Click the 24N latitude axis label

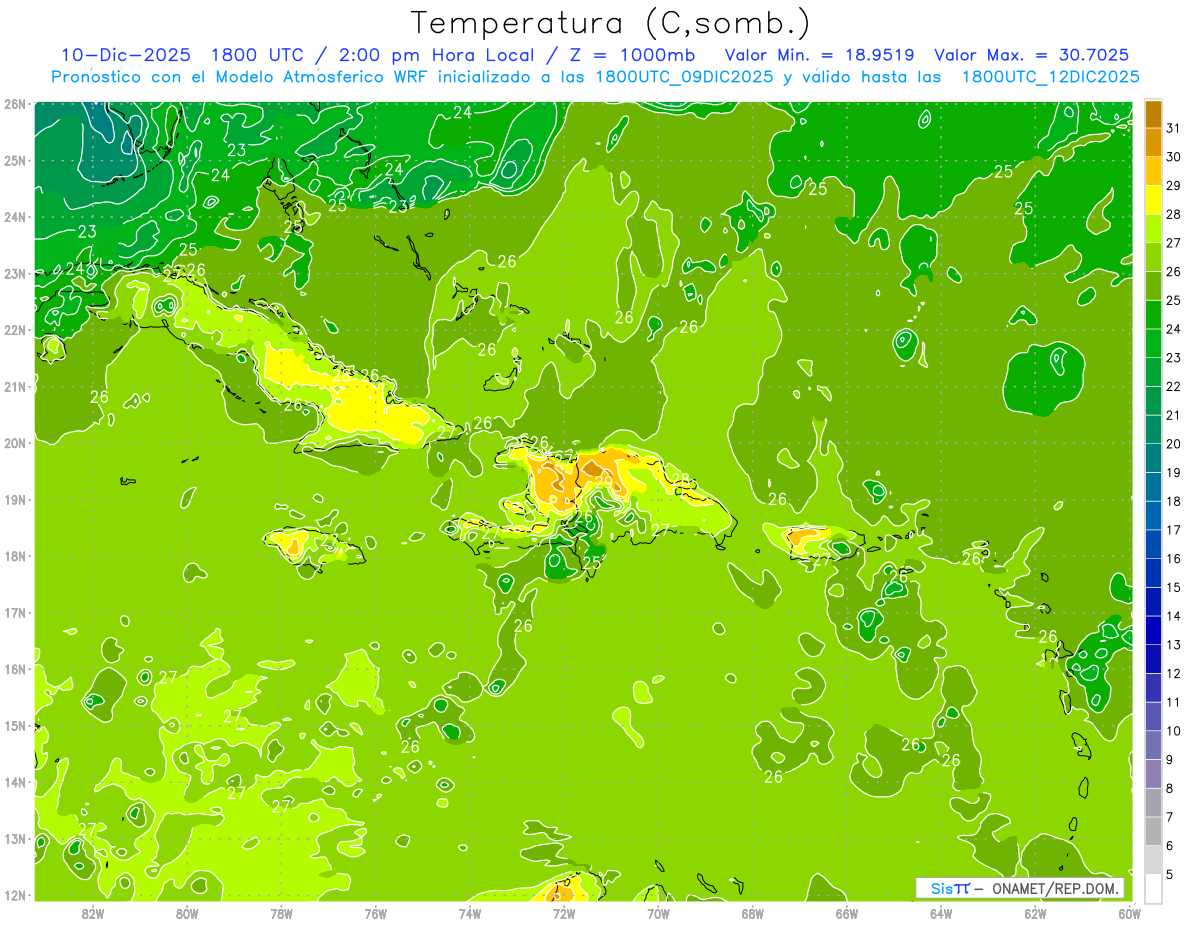click(x=16, y=217)
